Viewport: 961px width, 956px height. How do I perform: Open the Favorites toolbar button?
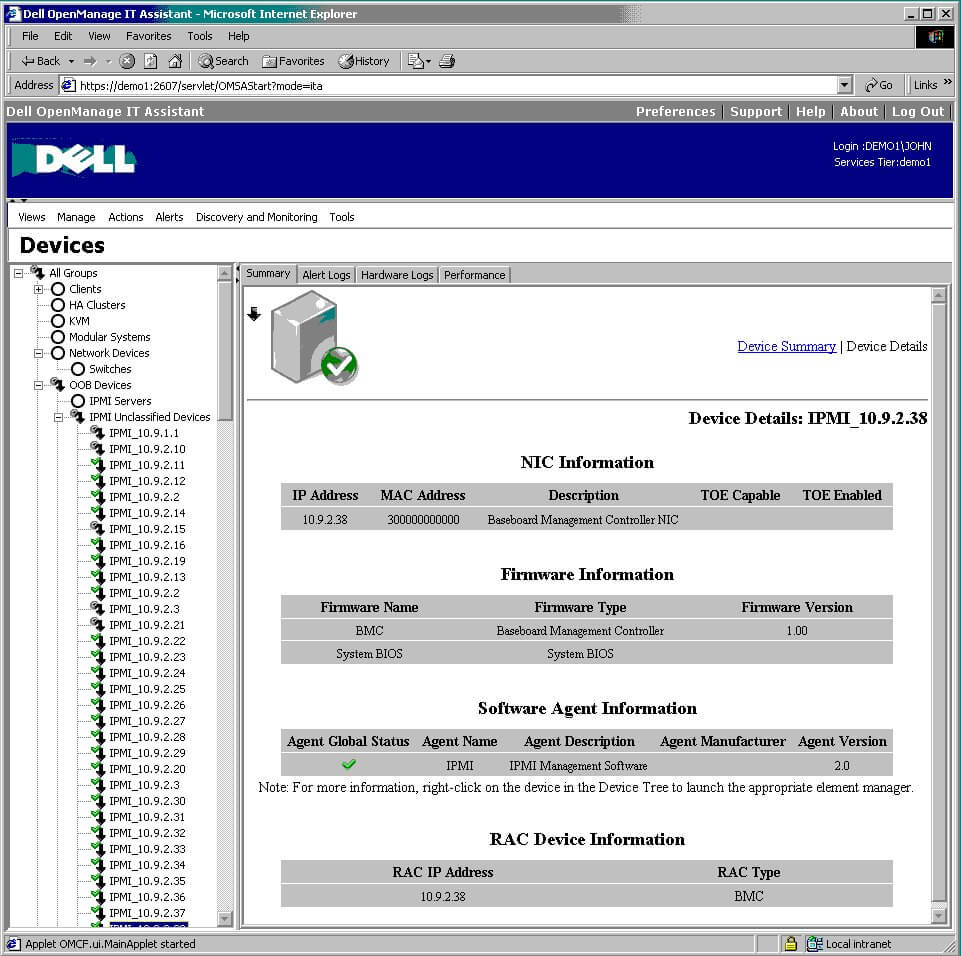coord(293,61)
